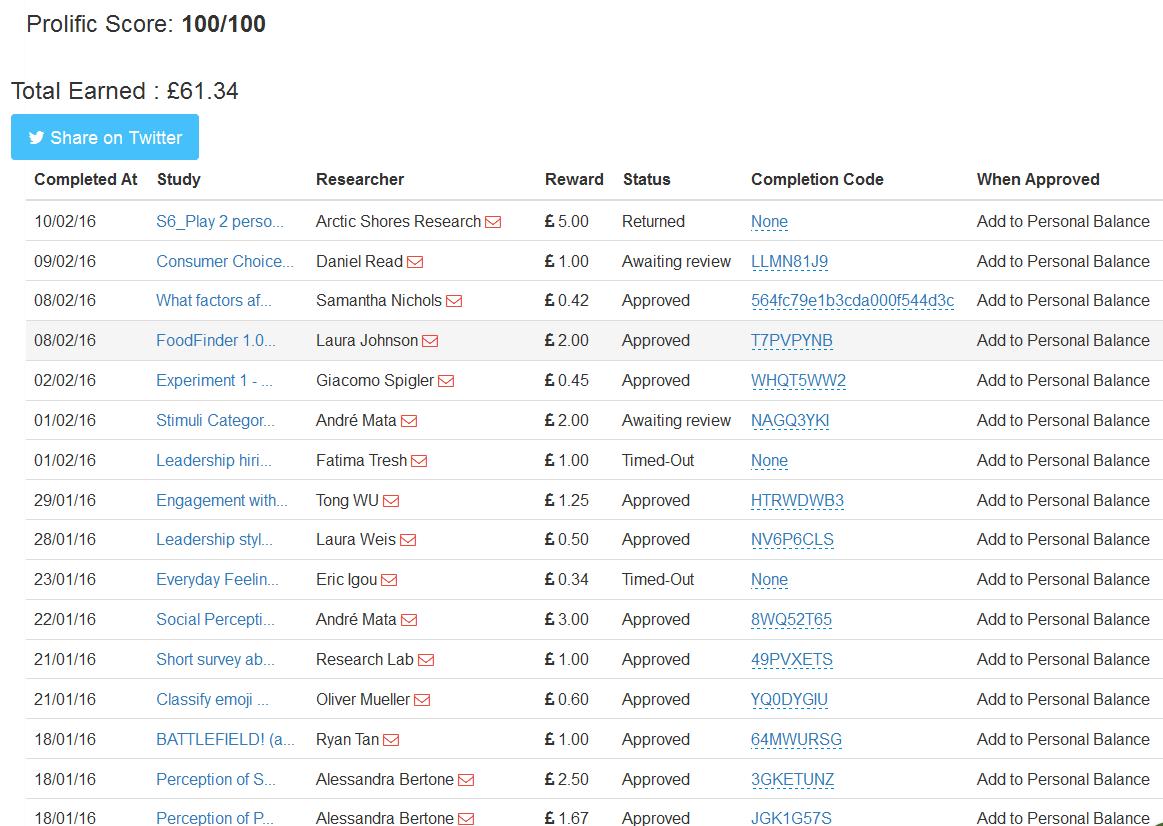Open the Stimuli Categor... study link
This screenshot has width=1163, height=826.
tap(215, 421)
